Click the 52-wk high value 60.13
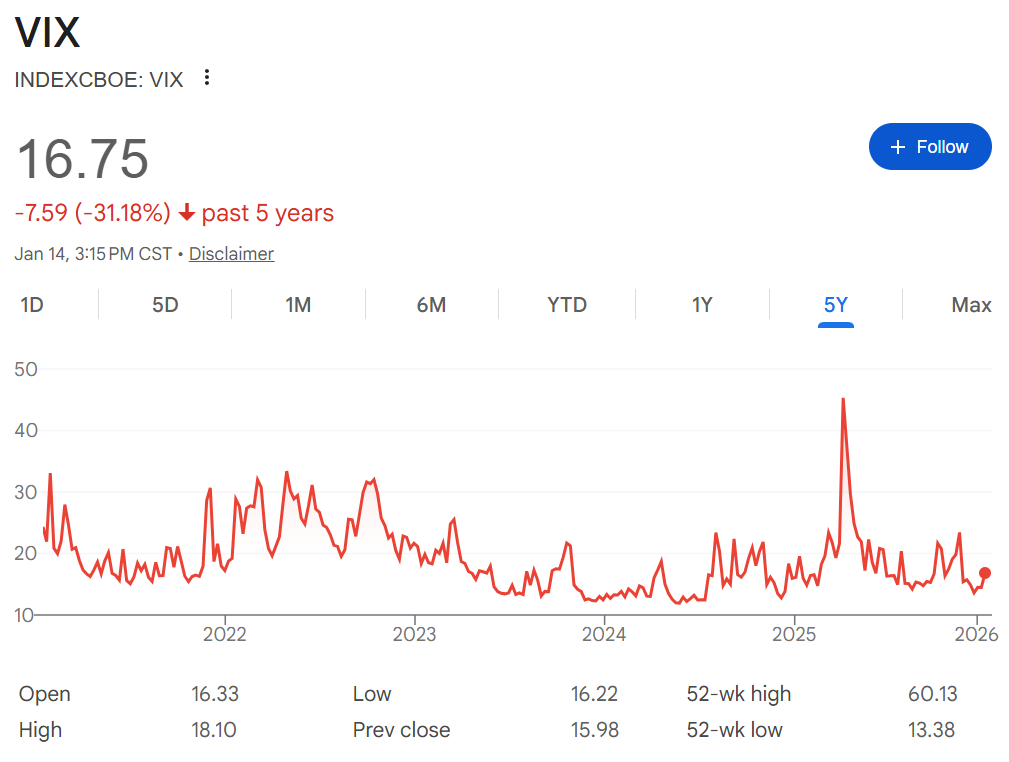This screenshot has width=1009, height=762. (x=929, y=694)
